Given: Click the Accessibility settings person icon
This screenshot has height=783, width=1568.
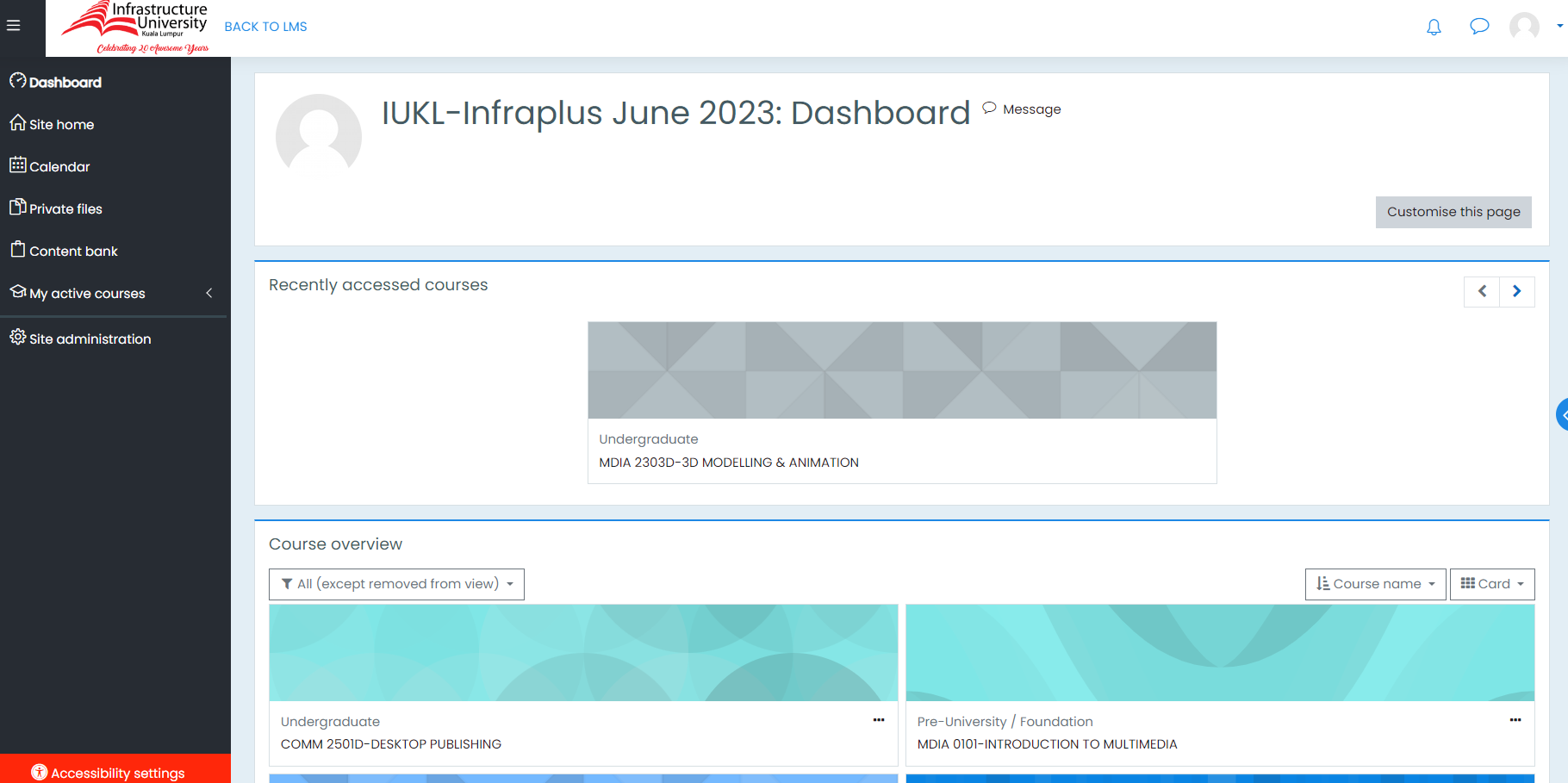Looking at the screenshot, I should pos(39,773).
